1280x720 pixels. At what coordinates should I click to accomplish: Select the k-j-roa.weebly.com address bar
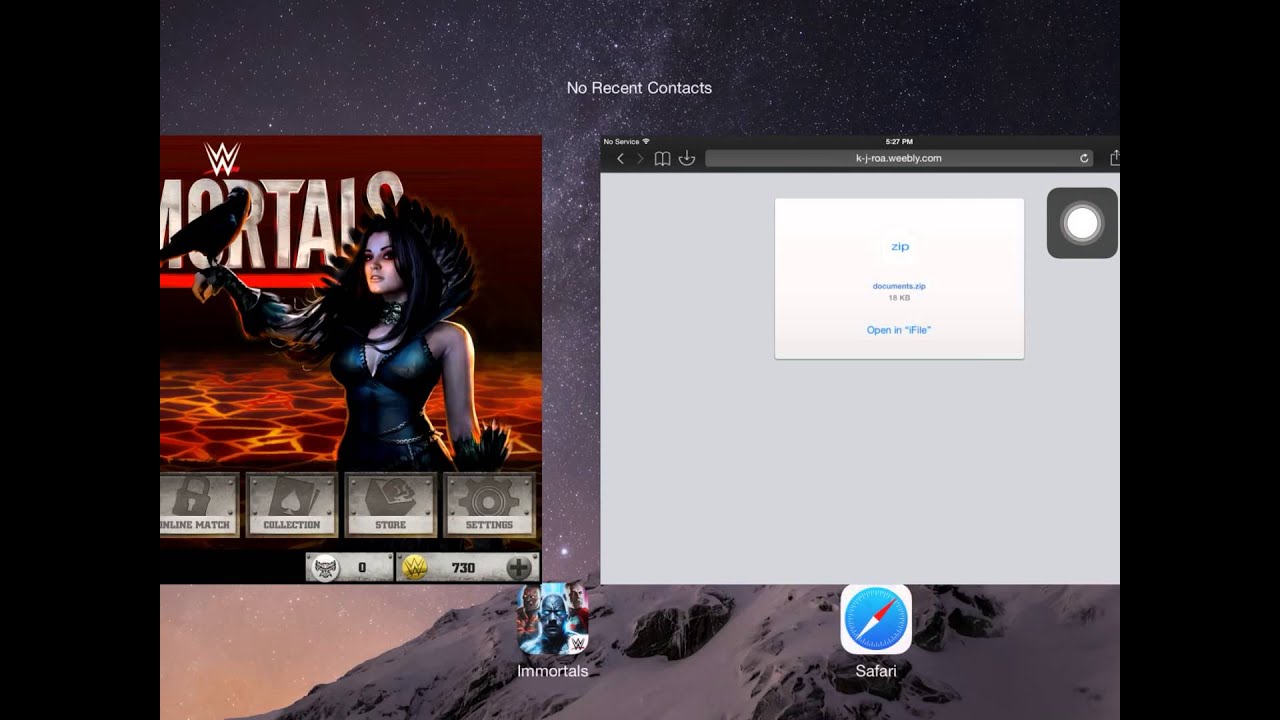pyautogui.click(x=899, y=158)
